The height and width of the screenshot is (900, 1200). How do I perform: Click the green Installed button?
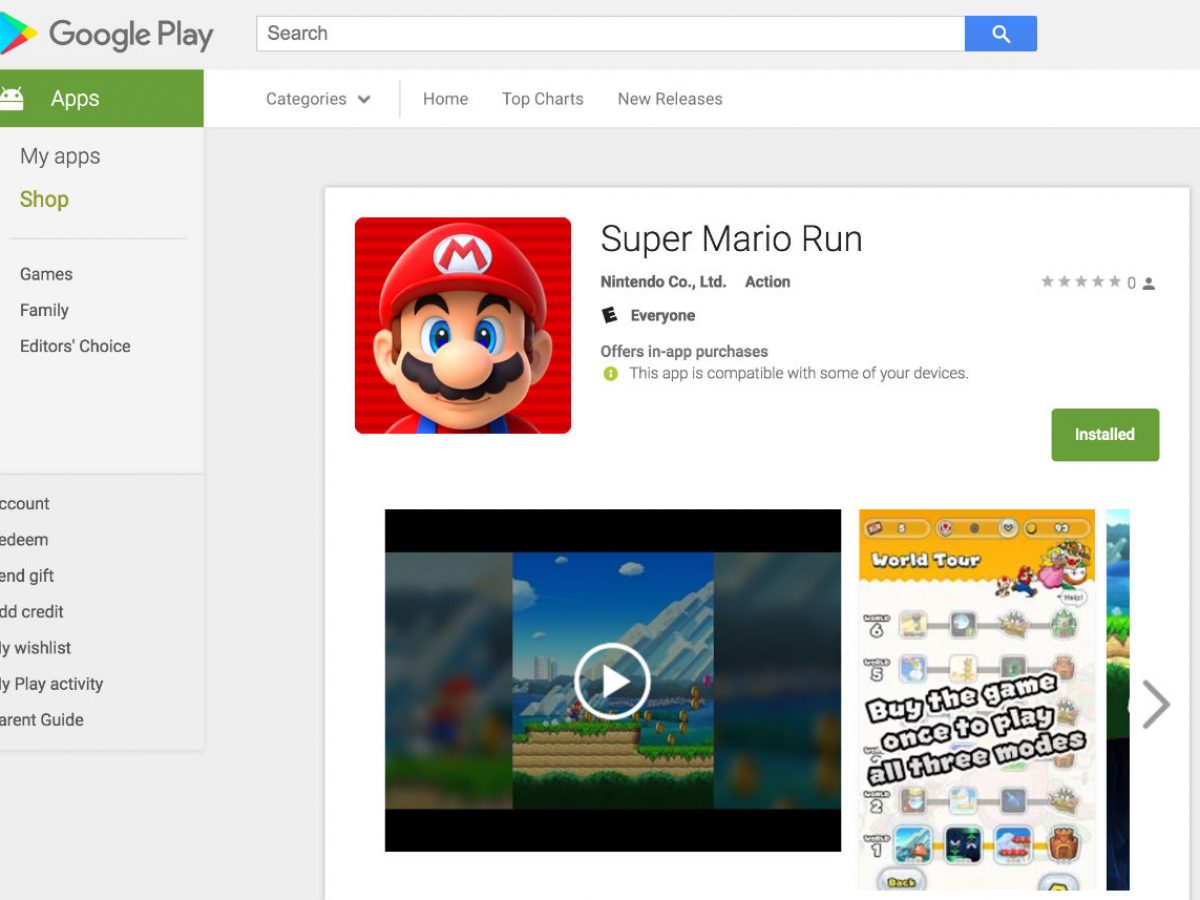tap(1105, 435)
